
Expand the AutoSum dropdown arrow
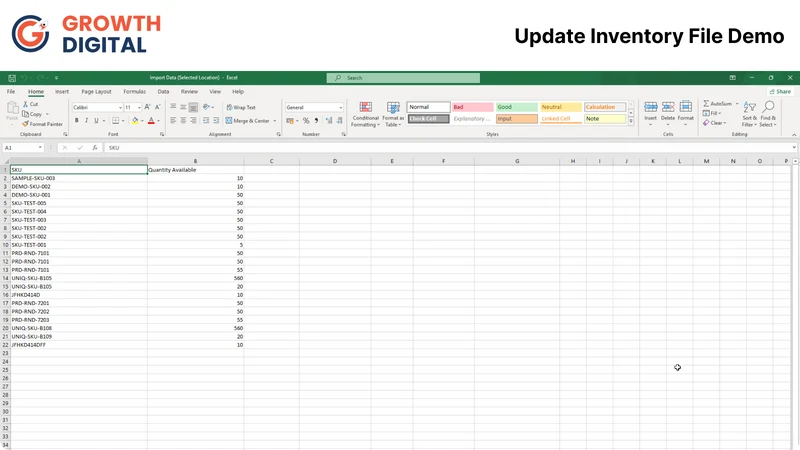tap(737, 104)
